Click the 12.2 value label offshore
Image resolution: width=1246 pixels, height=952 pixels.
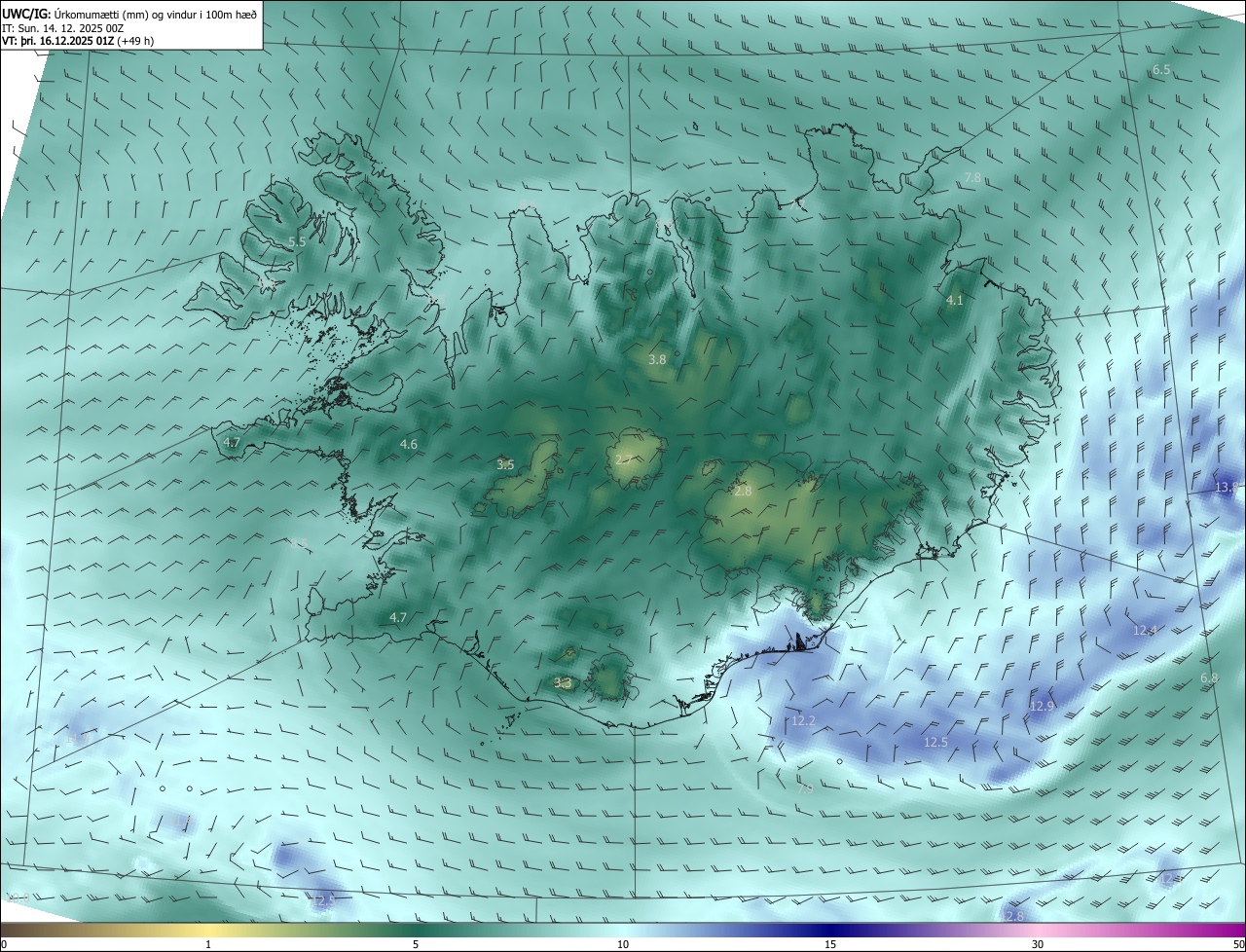(803, 721)
